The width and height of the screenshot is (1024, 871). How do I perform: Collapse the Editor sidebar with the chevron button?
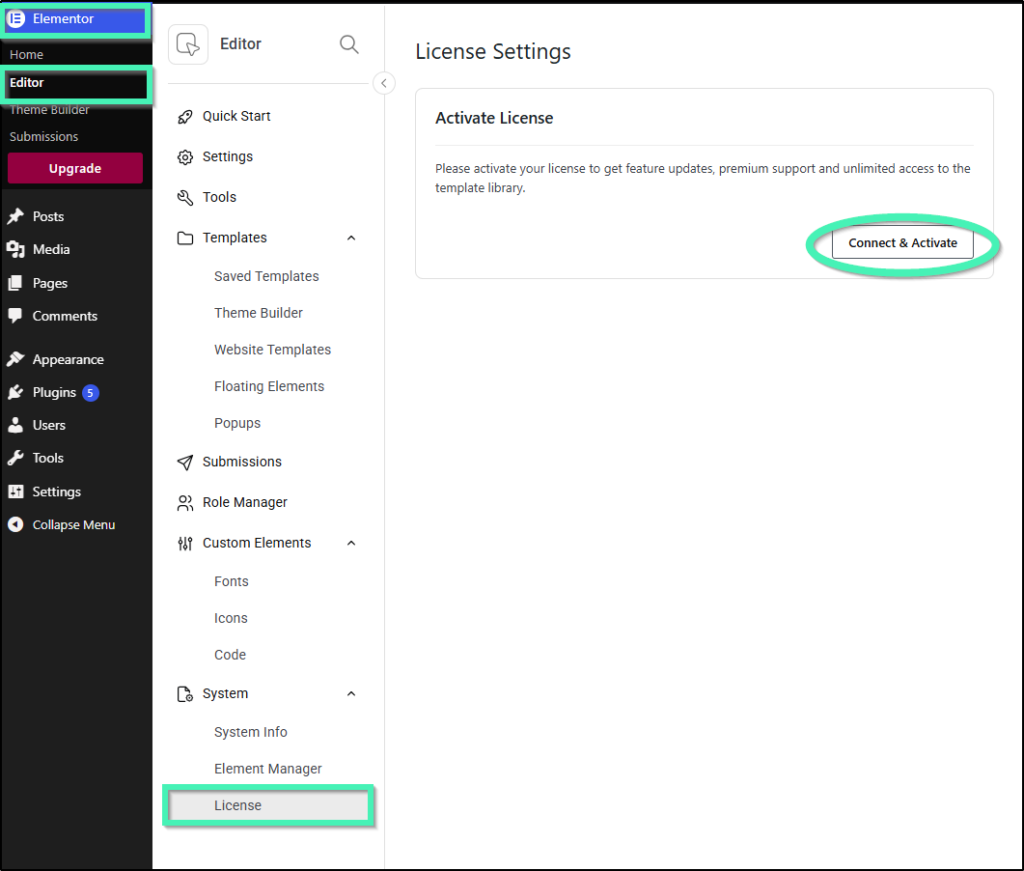pos(384,83)
